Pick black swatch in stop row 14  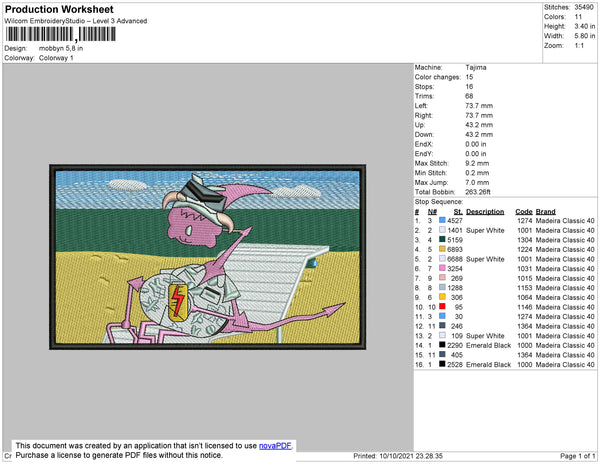coord(442,345)
